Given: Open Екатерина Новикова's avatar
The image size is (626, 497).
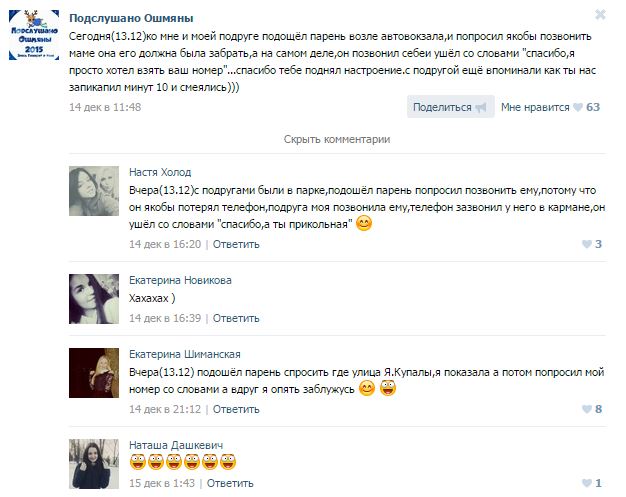Looking at the screenshot, I should tap(94, 299).
